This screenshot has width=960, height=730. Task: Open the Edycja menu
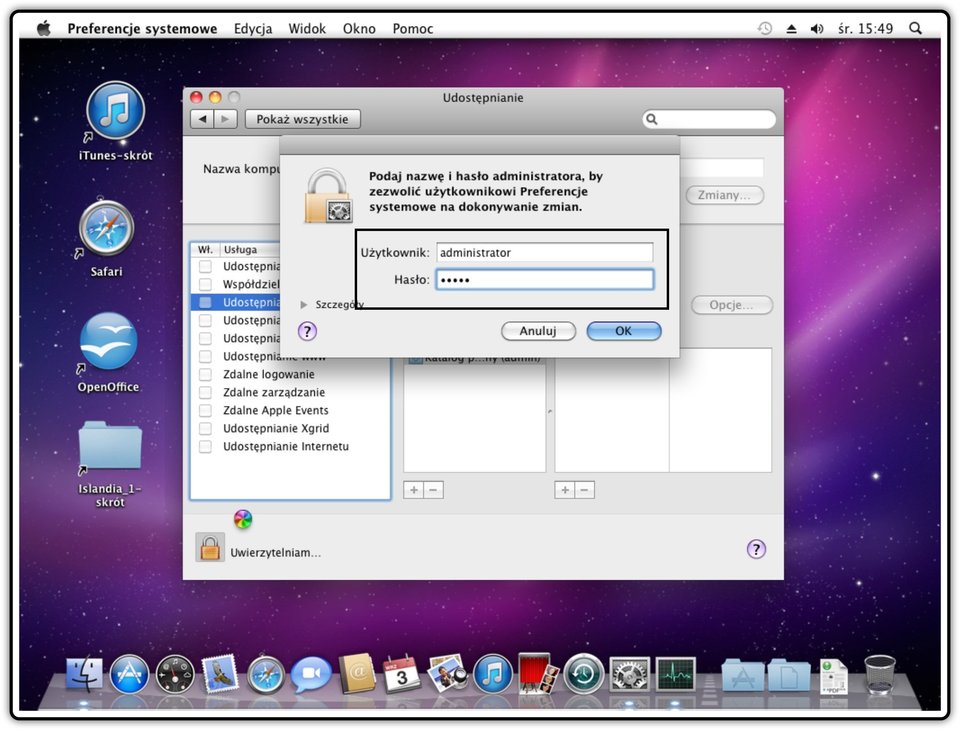tap(253, 29)
